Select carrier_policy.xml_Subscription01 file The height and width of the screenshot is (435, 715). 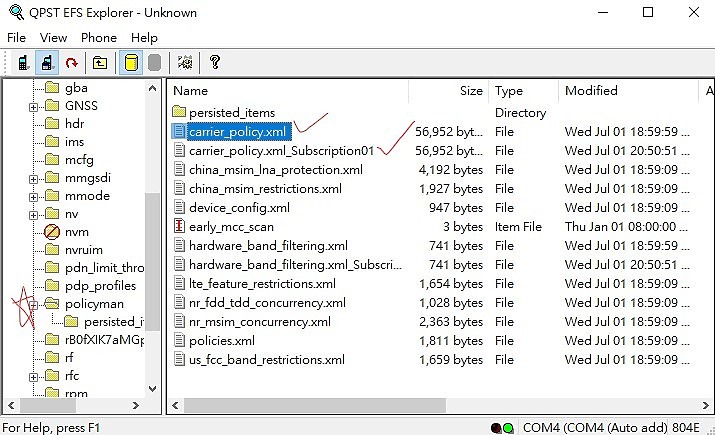[x=281, y=151]
